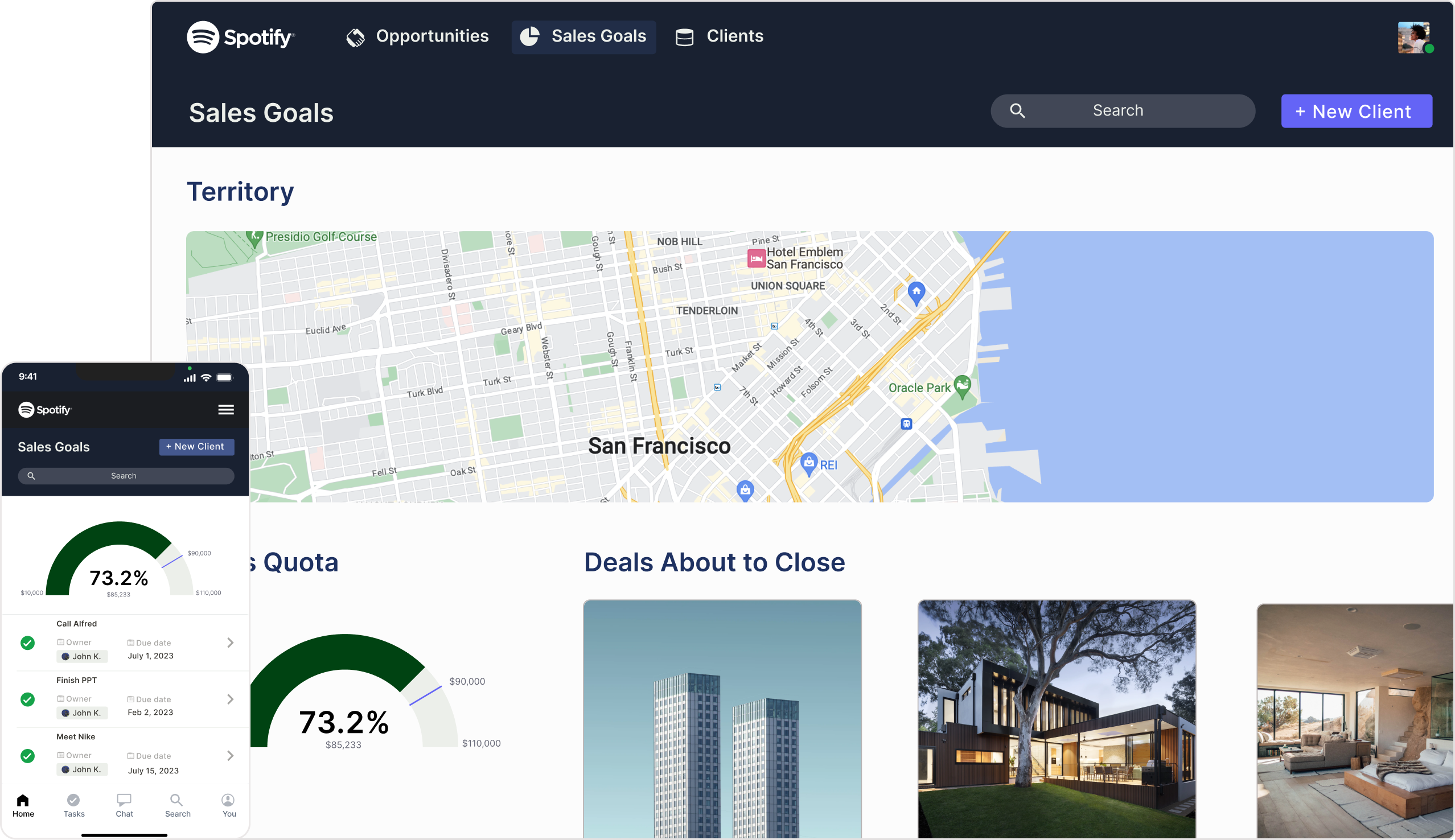1455x840 pixels.
Task: Tap the You profile icon in mobile nav
Action: click(x=228, y=800)
